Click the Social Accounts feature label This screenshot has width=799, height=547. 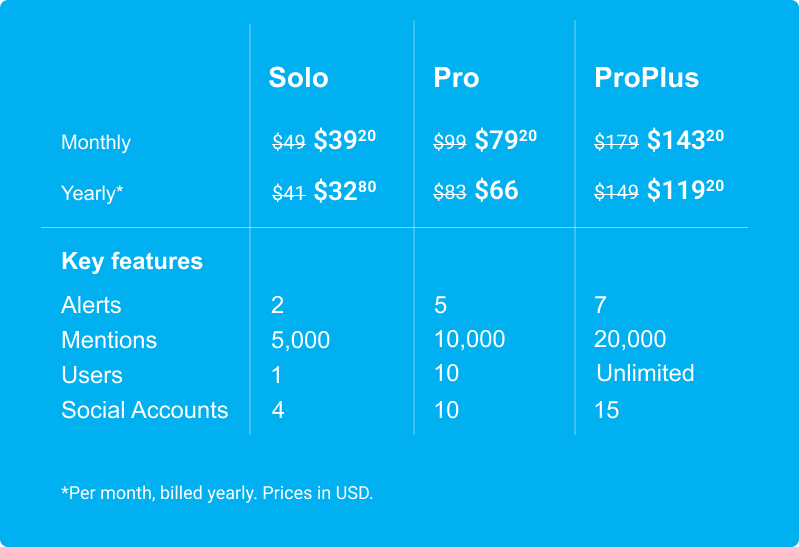(x=145, y=410)
